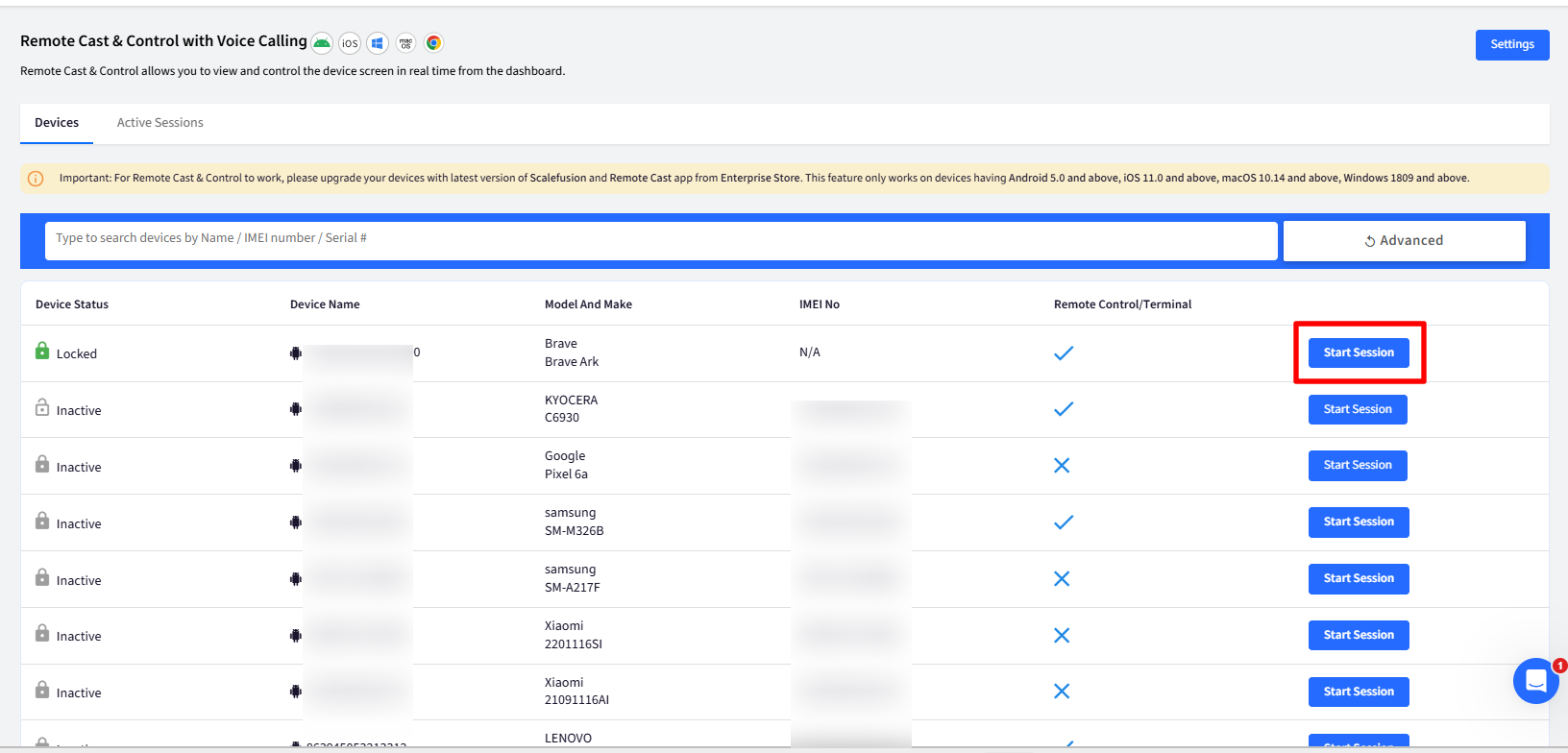Click the checkmark in the KYOCERA C6930 row
The image size is (1568, 753).
click(1064, 409)
